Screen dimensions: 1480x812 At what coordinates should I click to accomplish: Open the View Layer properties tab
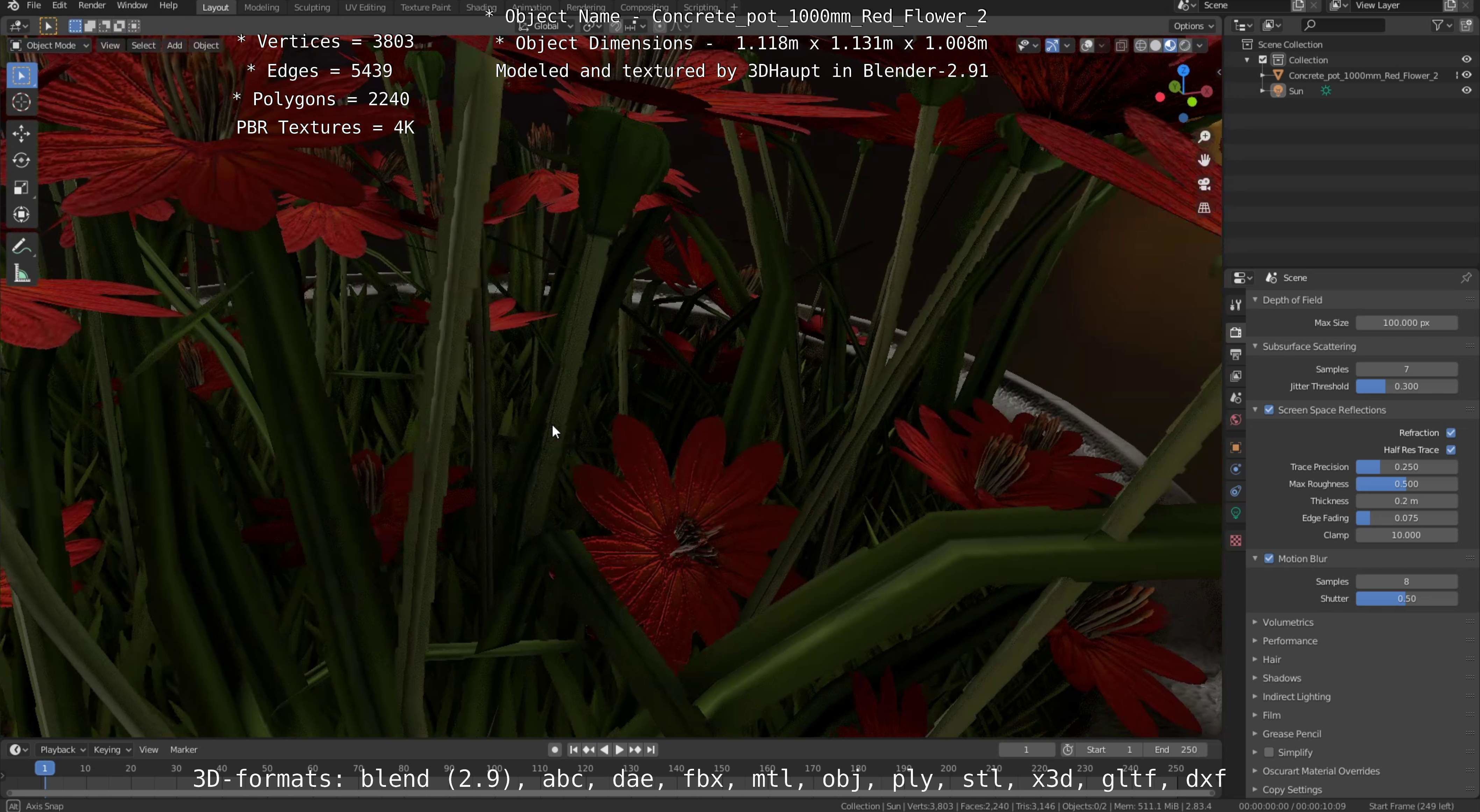click(1236, 376)
